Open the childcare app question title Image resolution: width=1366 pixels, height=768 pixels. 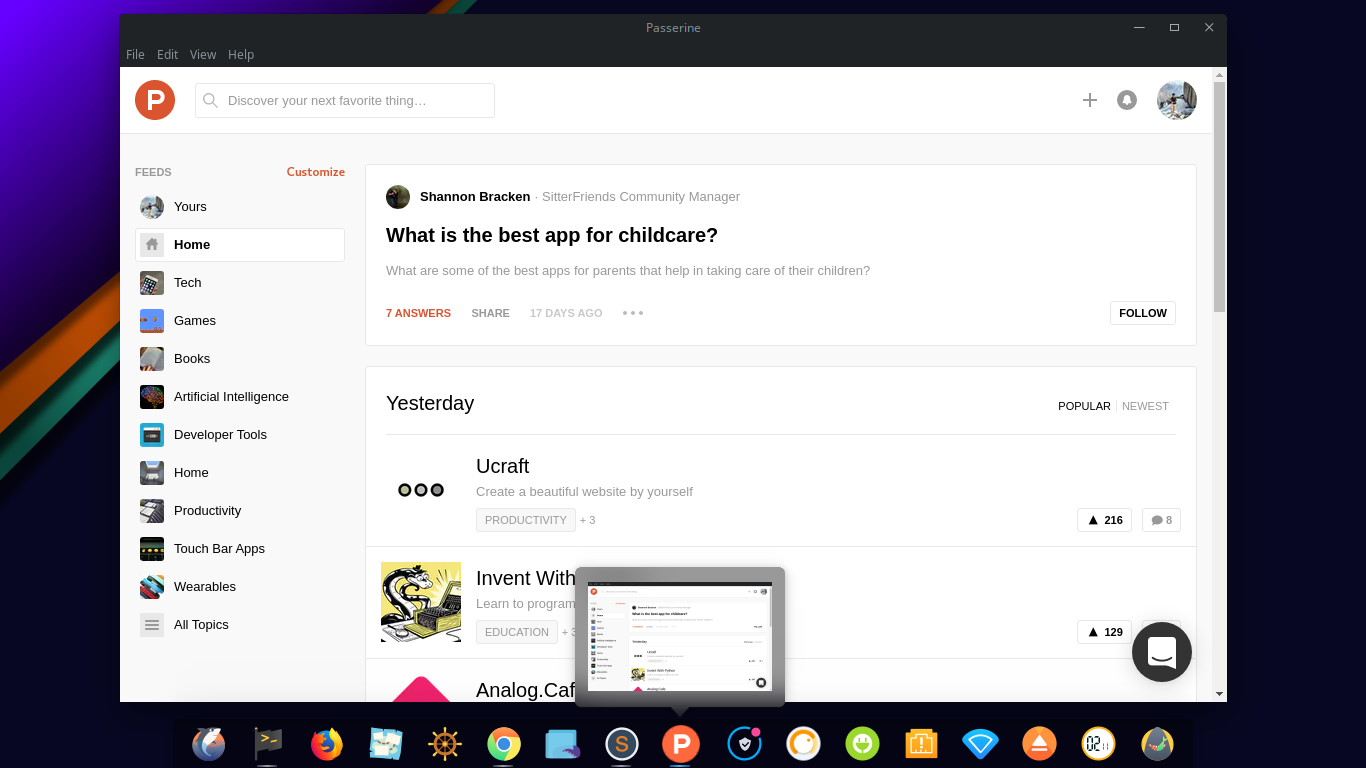click(552, 235)
